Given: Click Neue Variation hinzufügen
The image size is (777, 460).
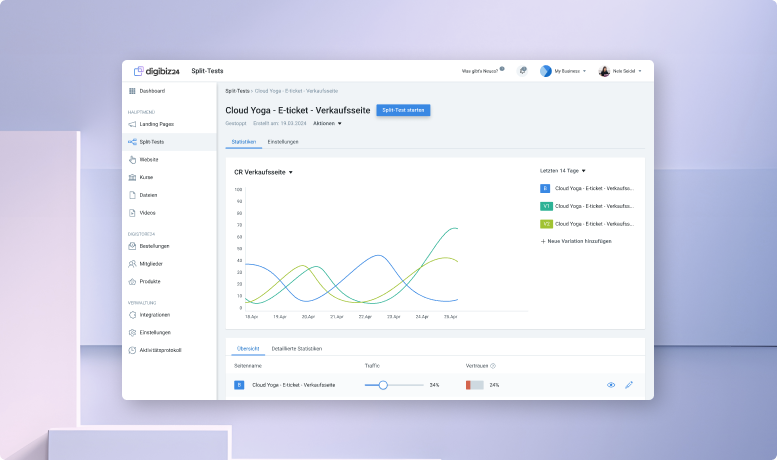Looking at the screenshot, I should [x=576, y=241].
